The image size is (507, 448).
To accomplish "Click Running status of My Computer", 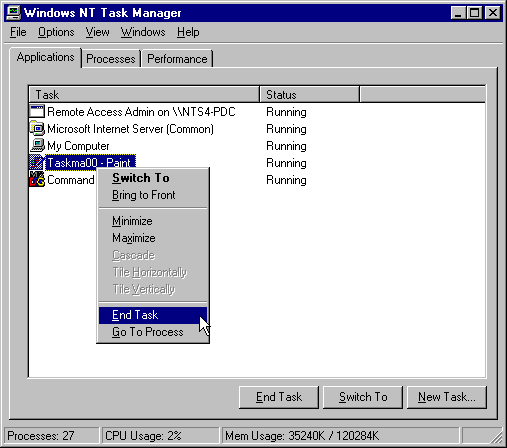I will (286, 146).
